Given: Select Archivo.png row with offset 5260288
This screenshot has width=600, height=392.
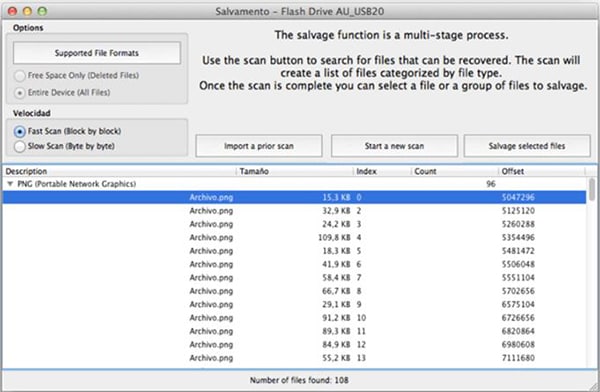Looking at the screenshot, I should [294, 224].
